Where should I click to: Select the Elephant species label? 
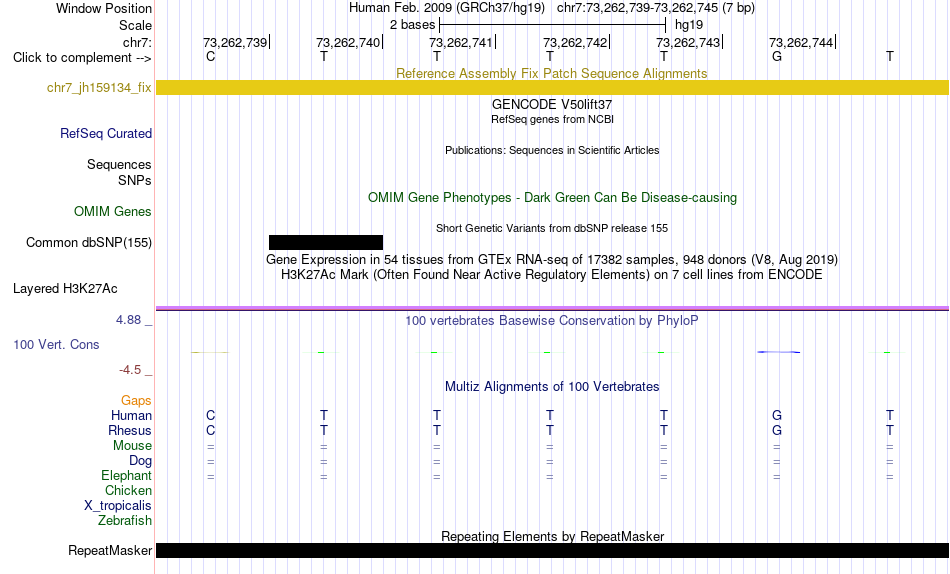click(x=127, y=476)
